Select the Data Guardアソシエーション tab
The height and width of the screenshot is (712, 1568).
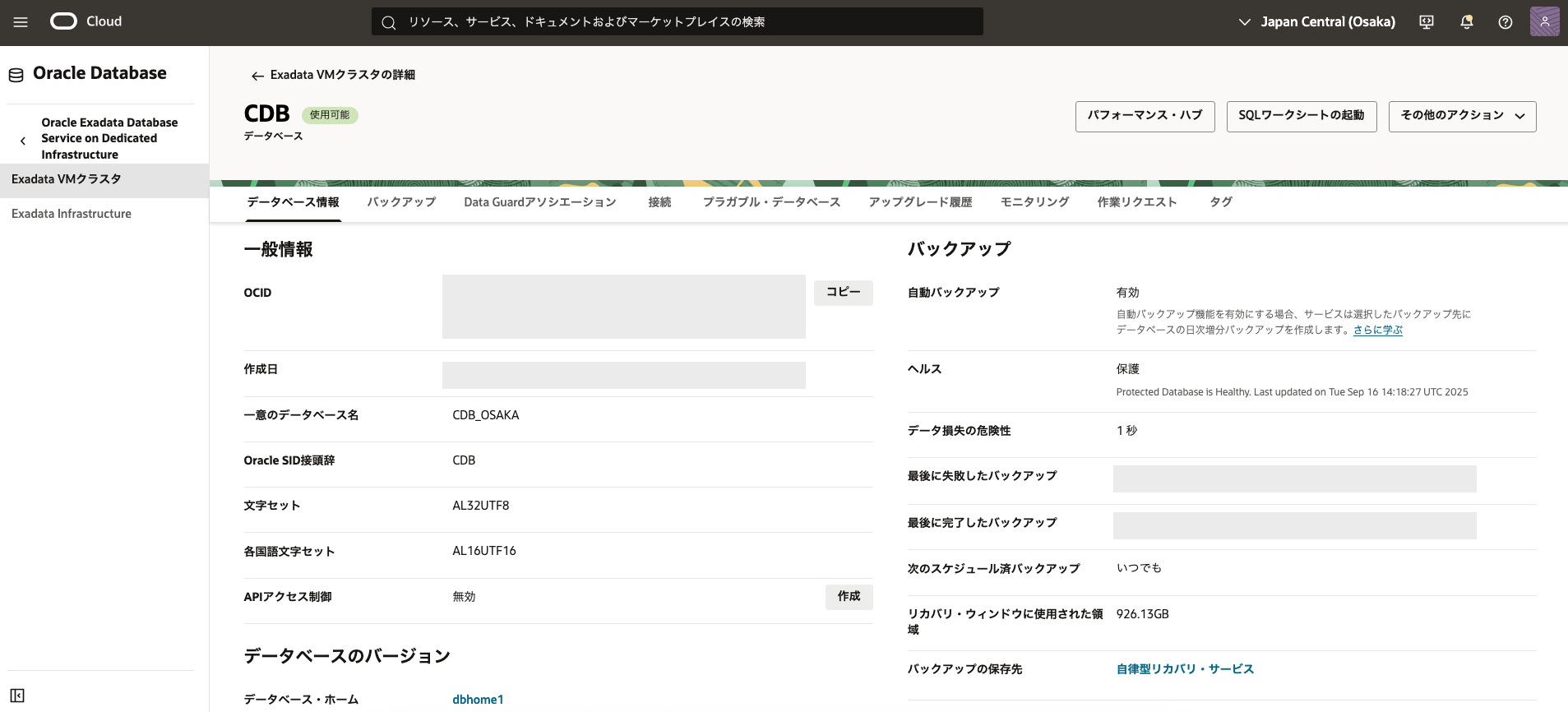point(539,202)
